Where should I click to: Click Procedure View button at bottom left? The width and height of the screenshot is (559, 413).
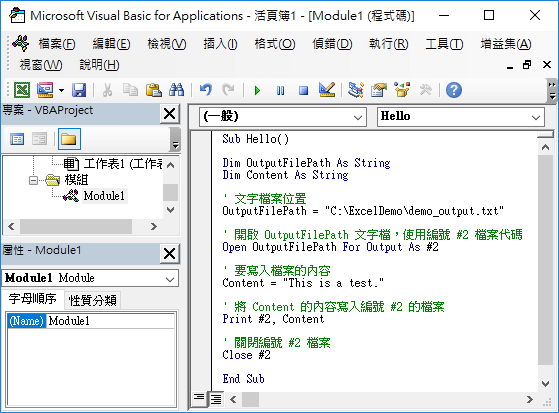pyautogui.click(x=199, y=399)
